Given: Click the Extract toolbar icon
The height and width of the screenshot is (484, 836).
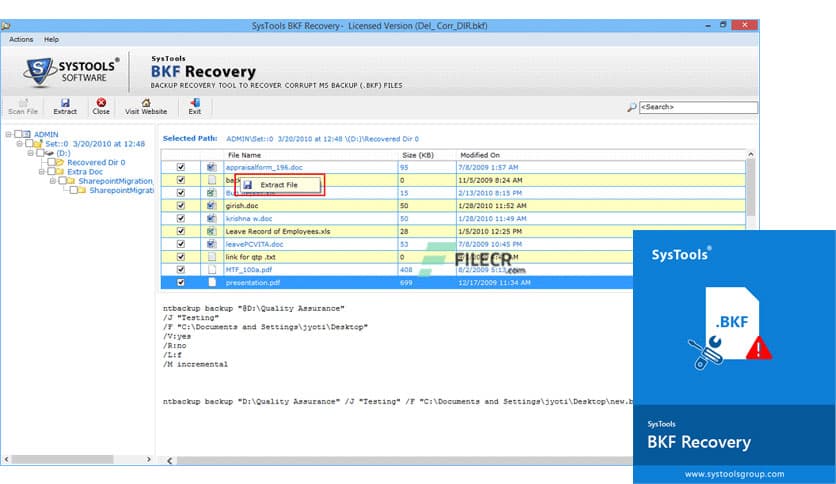Looking at the screenshot, I should tap(65, 103).
